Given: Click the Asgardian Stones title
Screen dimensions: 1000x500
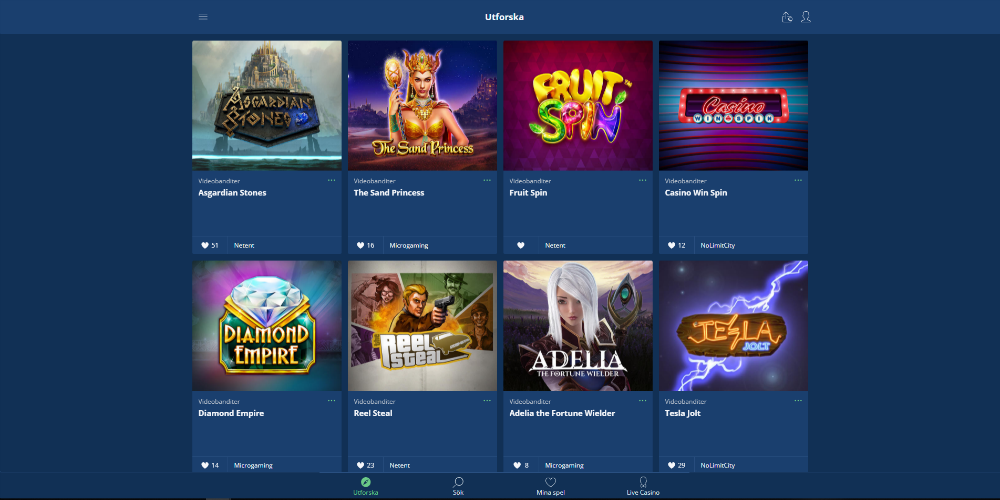Looking at the screenshot, I should [x=232, y=193].
